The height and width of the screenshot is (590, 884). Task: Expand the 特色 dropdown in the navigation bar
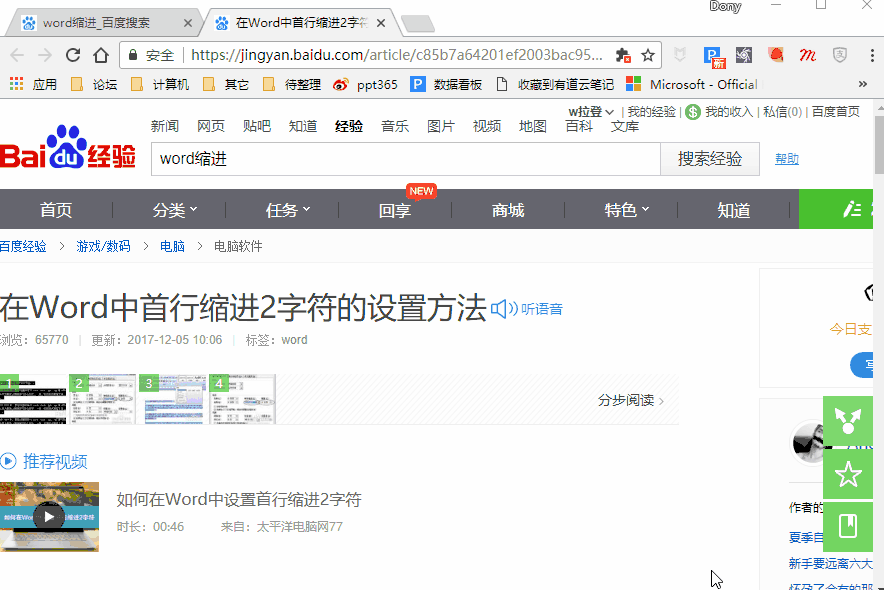[626, 210]
